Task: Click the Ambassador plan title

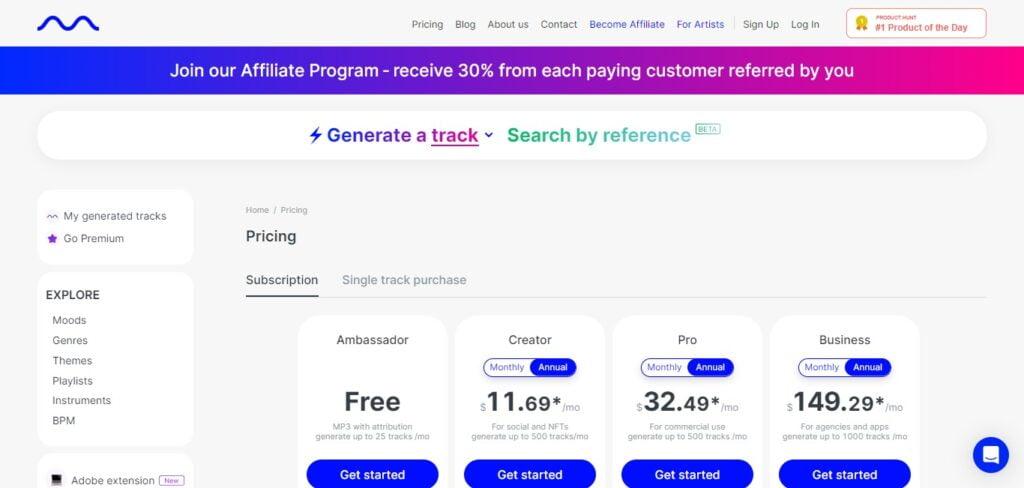Action: [372, 340]
